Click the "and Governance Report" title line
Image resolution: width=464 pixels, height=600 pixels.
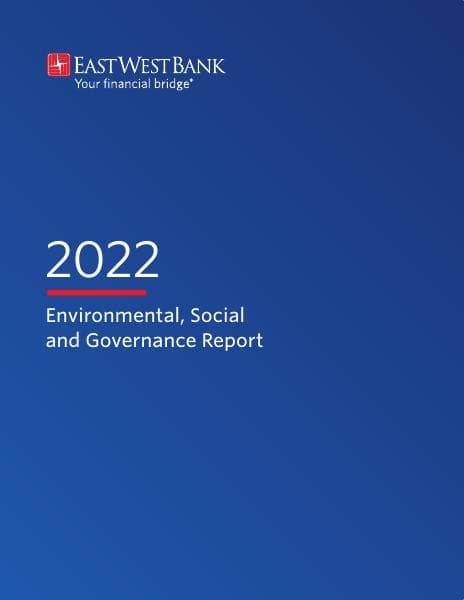click(x=155, y=341)
